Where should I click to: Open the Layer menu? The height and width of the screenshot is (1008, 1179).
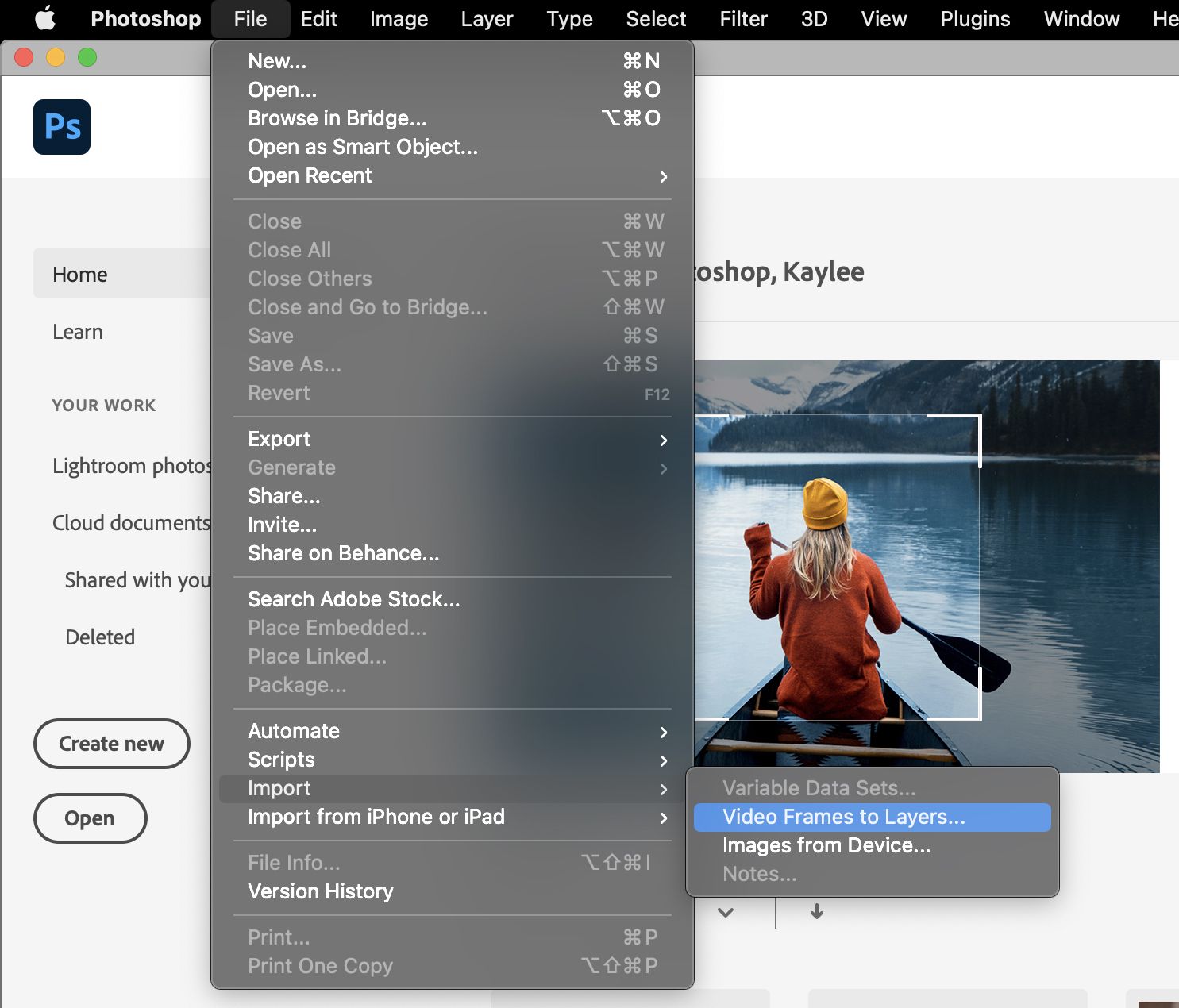point(487,18)
